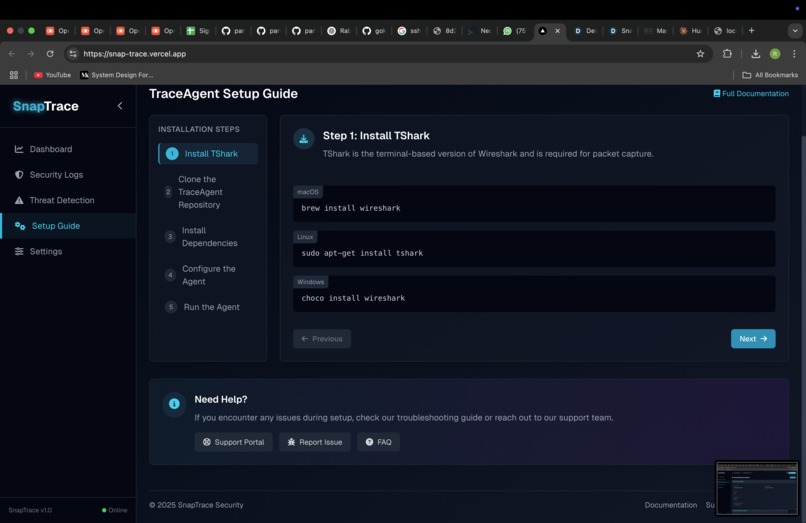Switch to the Hu tab
This screenshot has width=806, height=523.
pos(691,31)
